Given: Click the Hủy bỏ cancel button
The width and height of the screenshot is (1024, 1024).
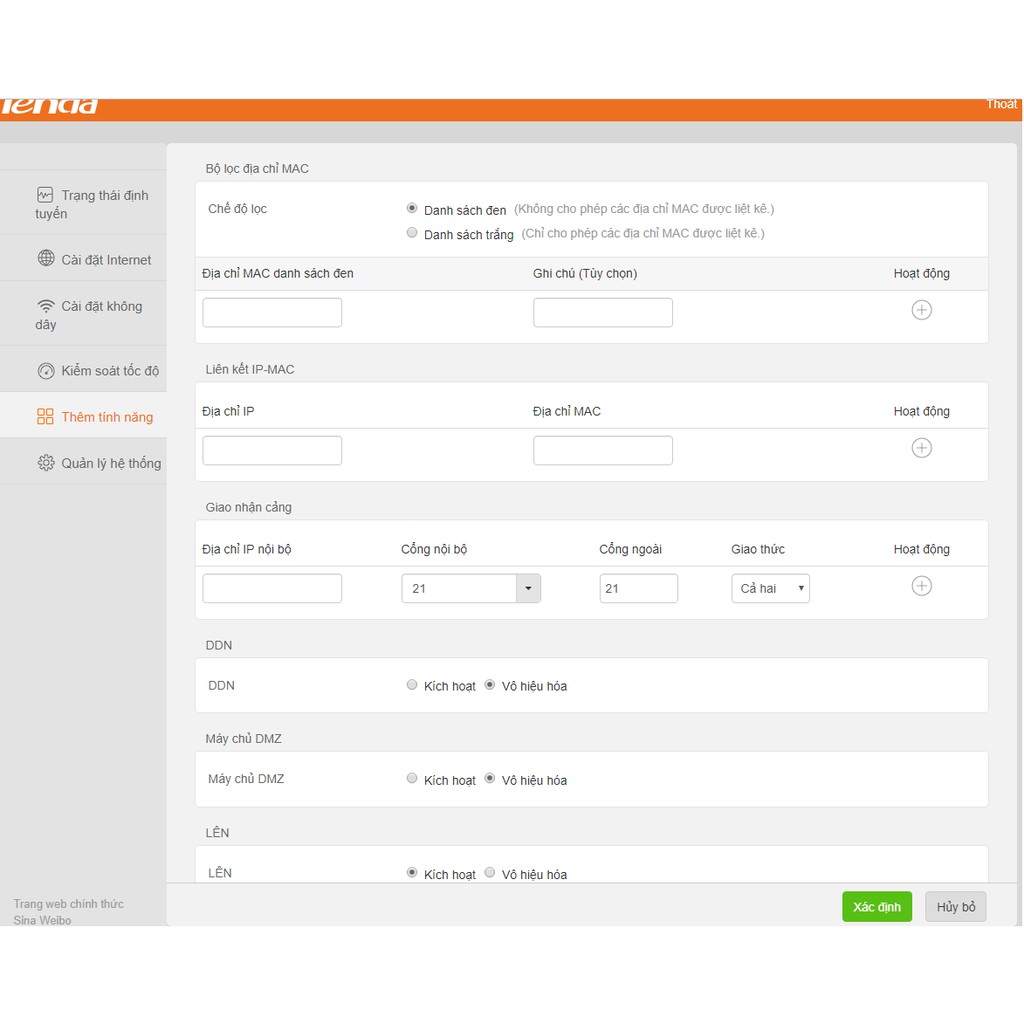Looking at the screenshot, I should tap(955, 907).
